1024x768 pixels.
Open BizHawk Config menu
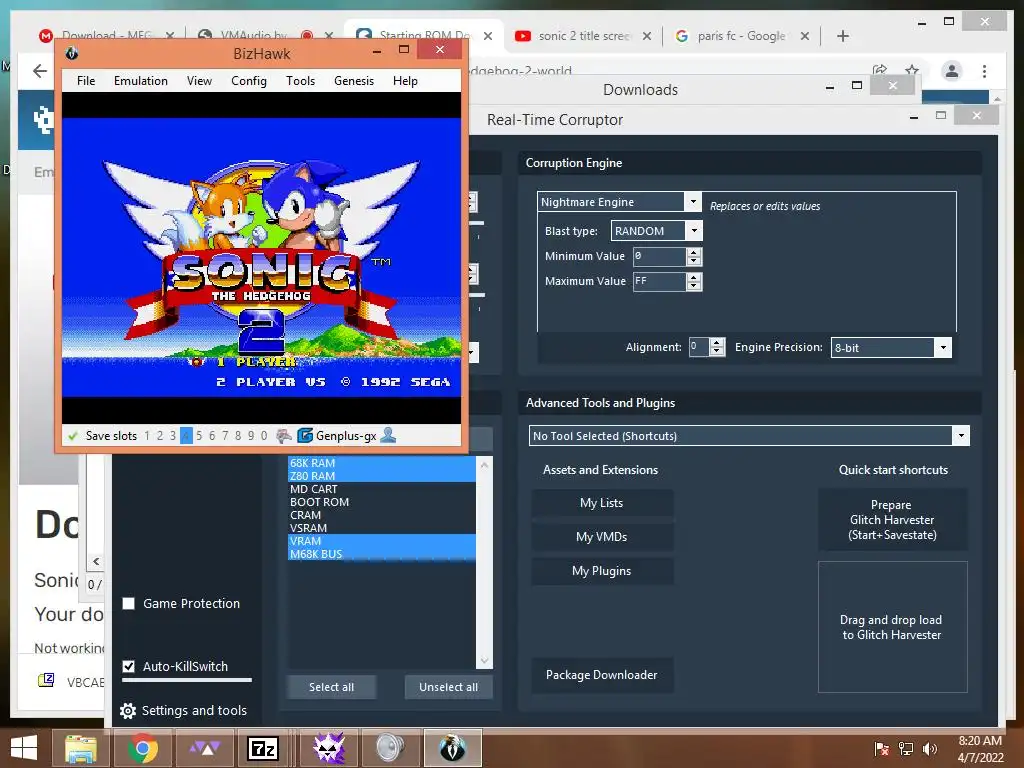pos(249,80)
